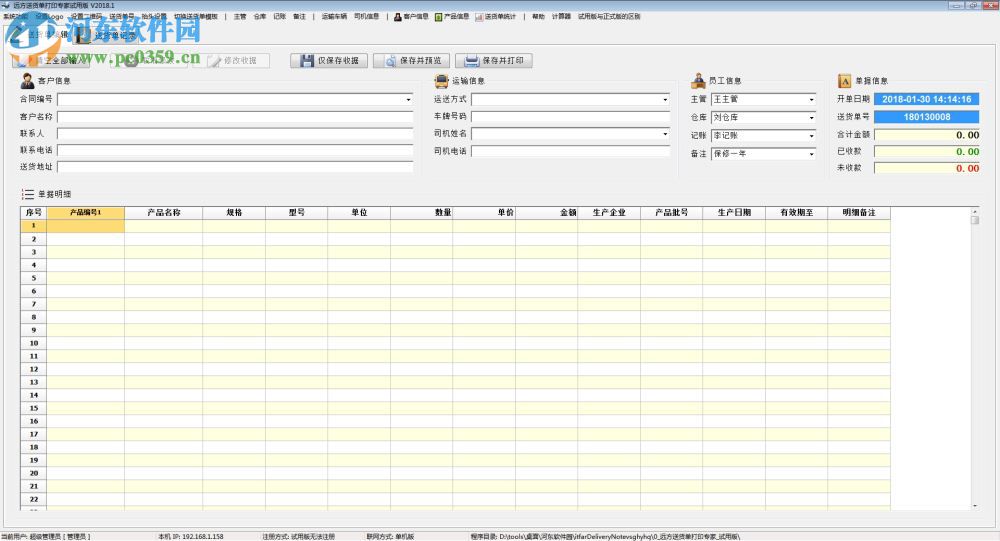The width and height of the screenshot is (1000, 541).
Task: Open the 司机信息 menu item
Action: click(x=367, y=17)
